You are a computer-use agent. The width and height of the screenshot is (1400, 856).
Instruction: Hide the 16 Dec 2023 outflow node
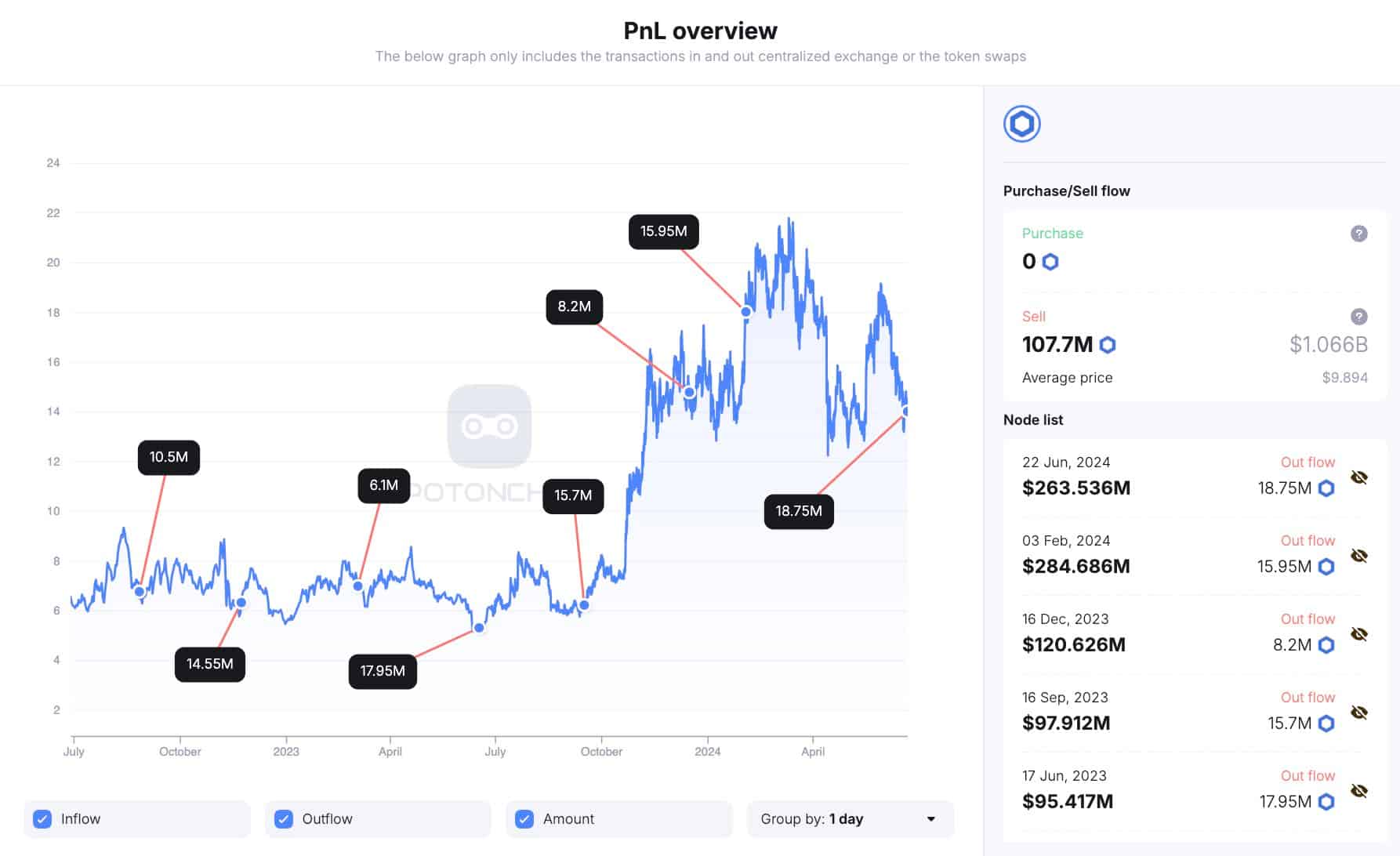pos(1360,633)
